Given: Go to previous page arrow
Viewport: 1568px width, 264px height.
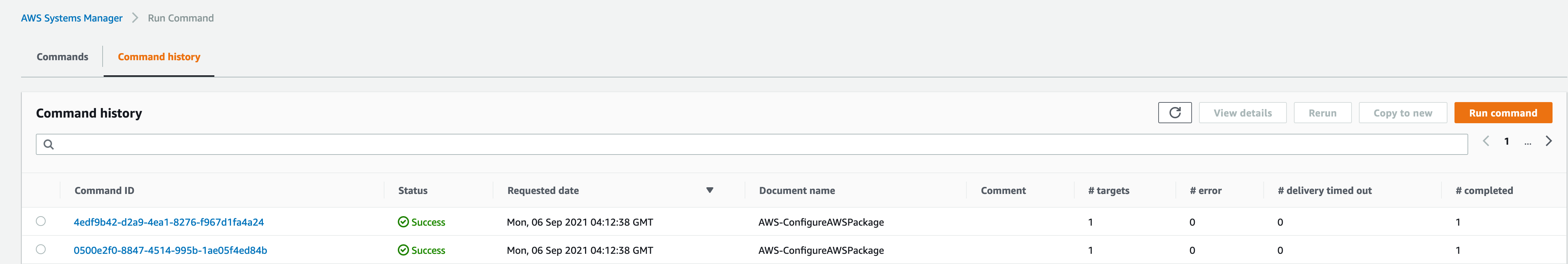Looking at the screenshot, I should pyautogui.click(x=1486, y=142).
